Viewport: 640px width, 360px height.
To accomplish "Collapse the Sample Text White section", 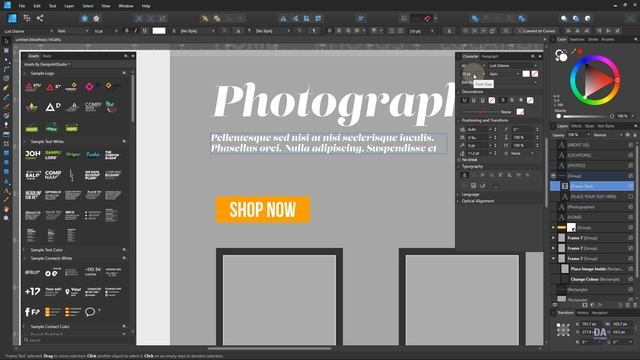I will click(x=24, y=142).
